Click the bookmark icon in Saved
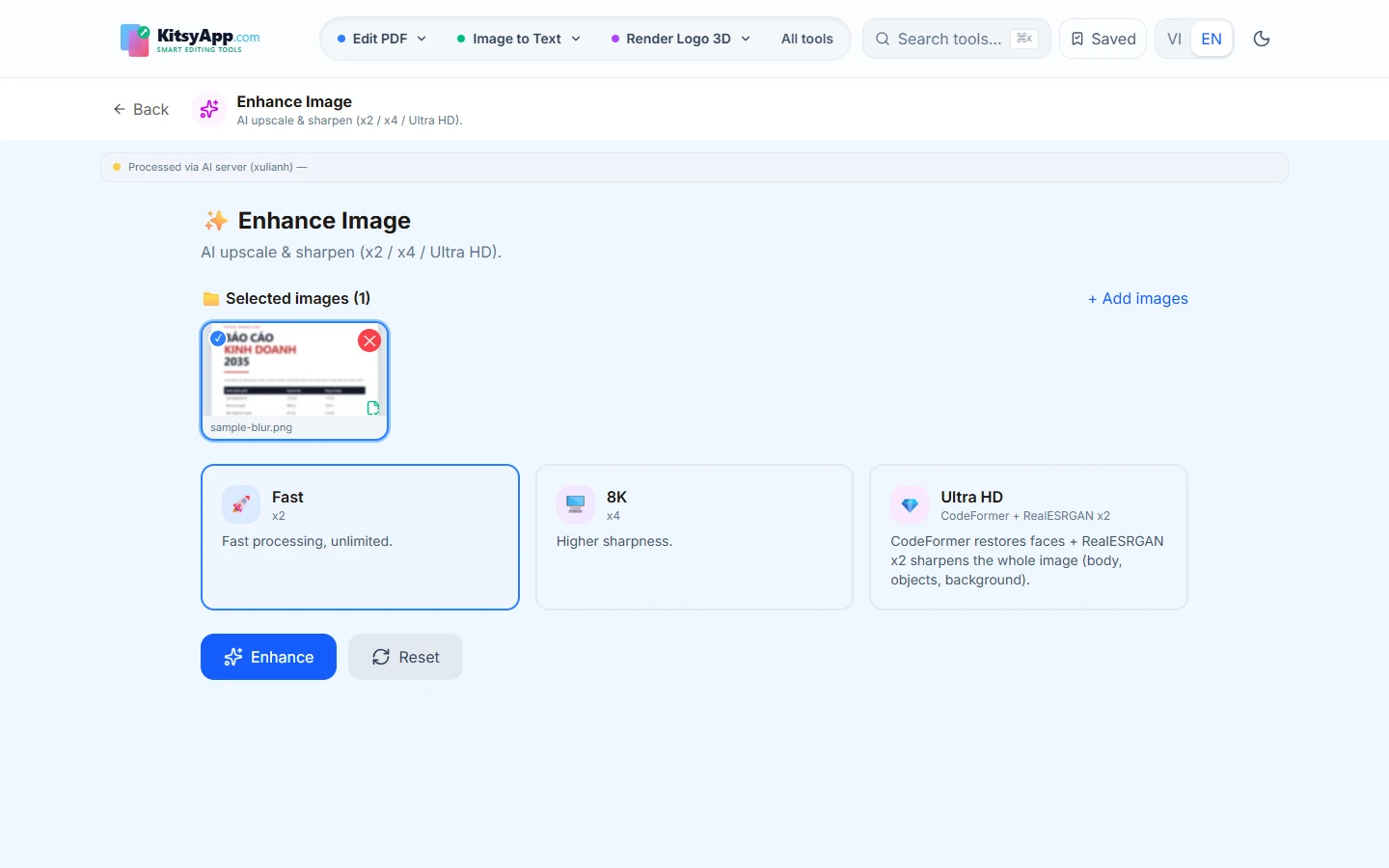The width and height of the screenshot is (1389, 868). pyautogui.click(x=1077, y=39)
